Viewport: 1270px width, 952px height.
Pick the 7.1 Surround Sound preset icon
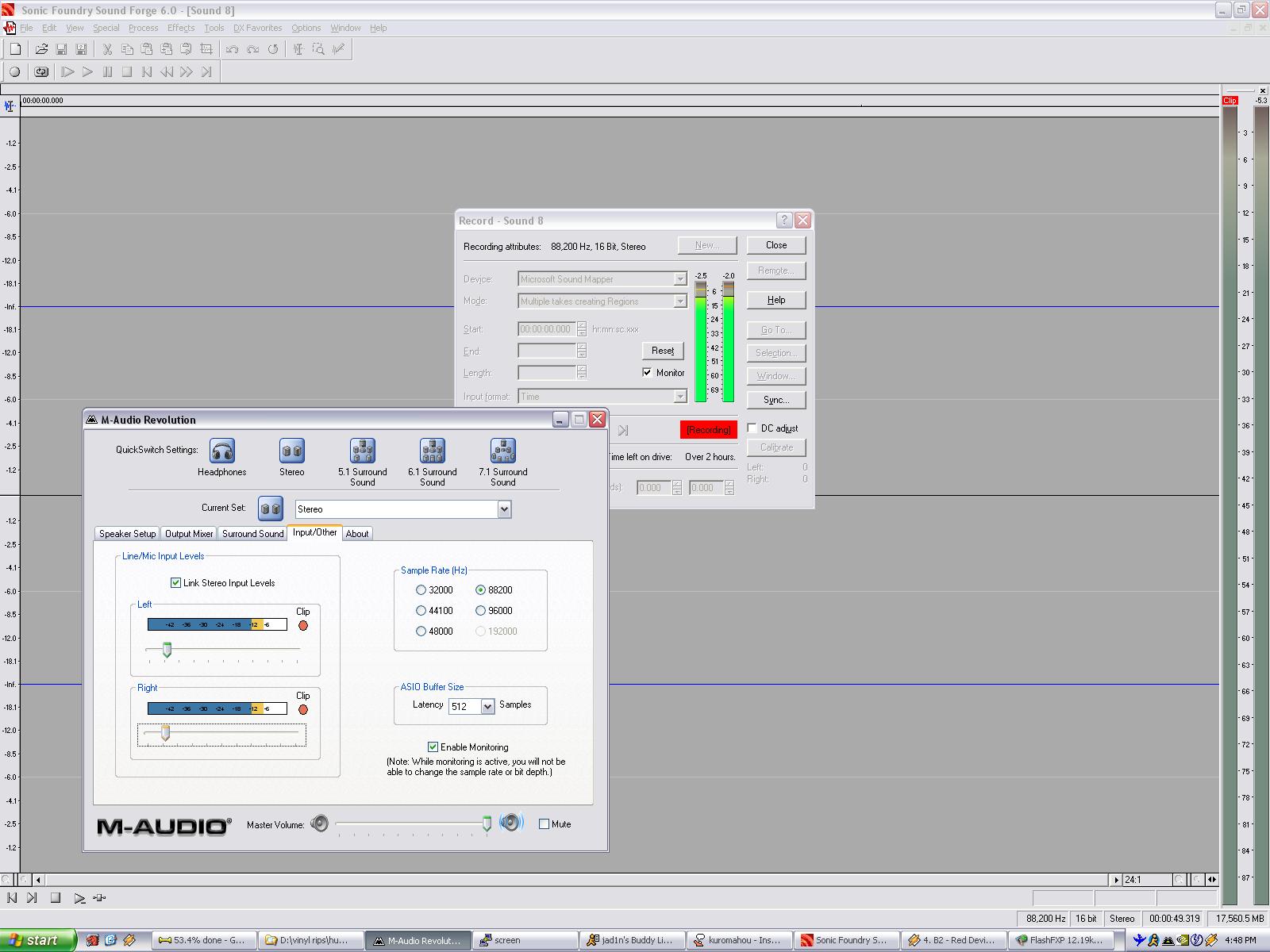click(502, 451)
